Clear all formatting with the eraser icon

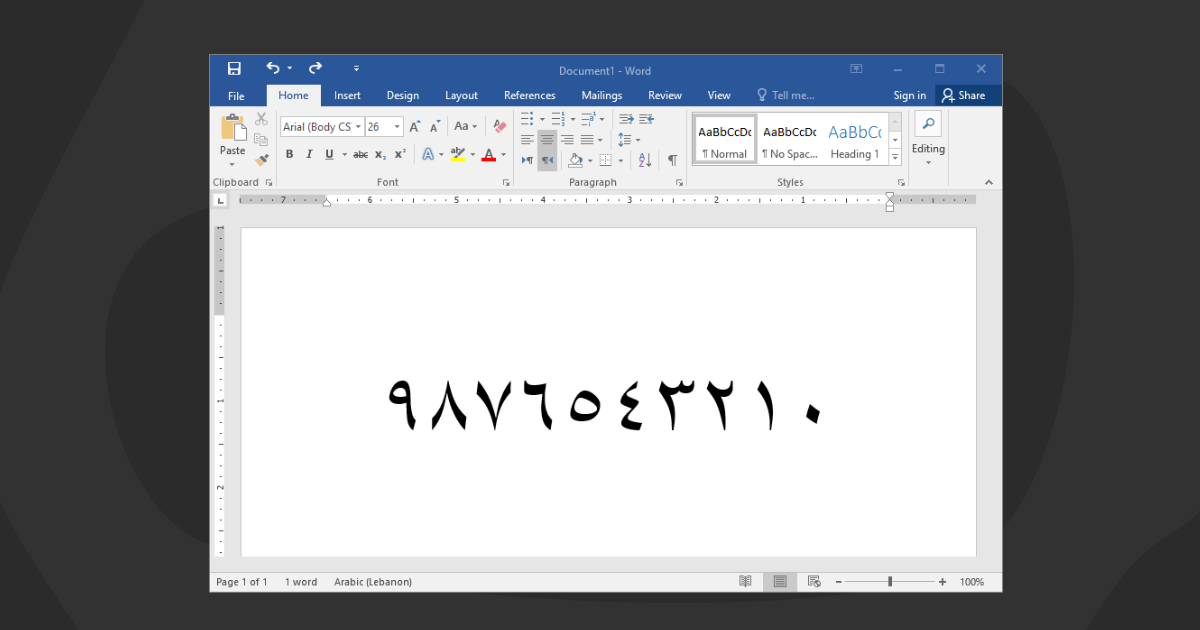point(499,127)
